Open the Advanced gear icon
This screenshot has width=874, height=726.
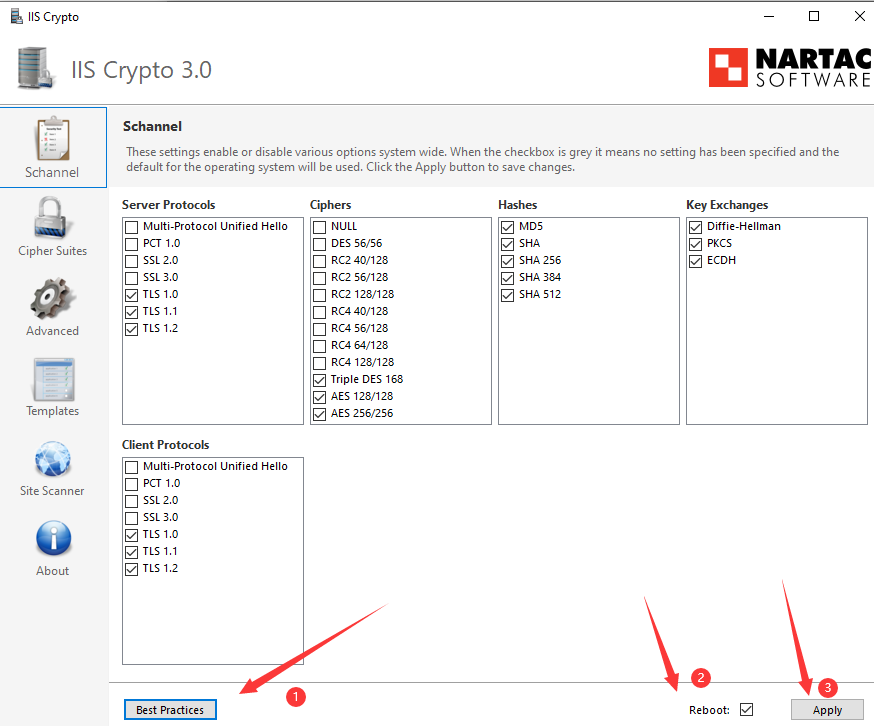(53, 298)
